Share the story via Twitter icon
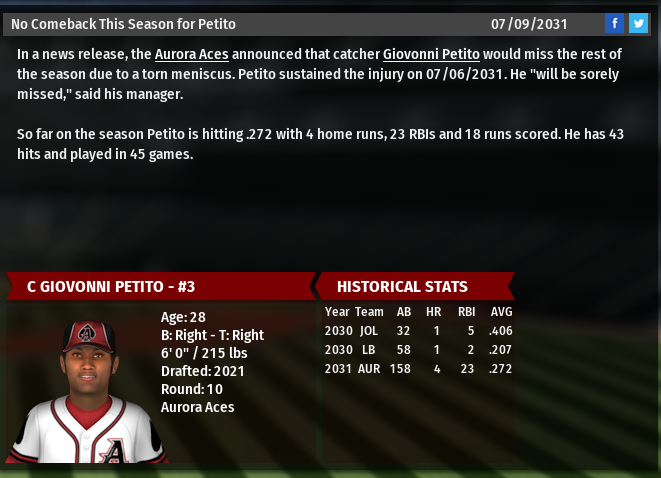 (638, 23)
